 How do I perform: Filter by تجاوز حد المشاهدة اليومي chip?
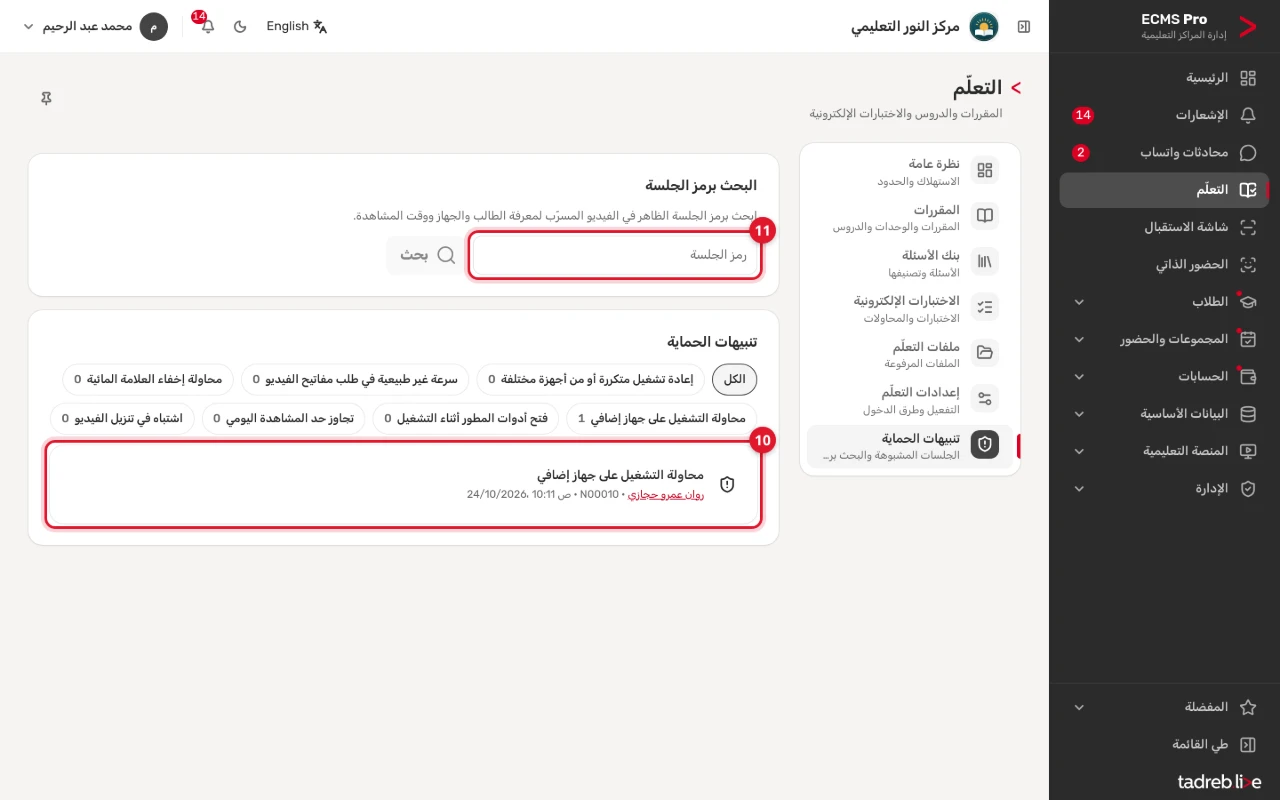tap(284, 418)
